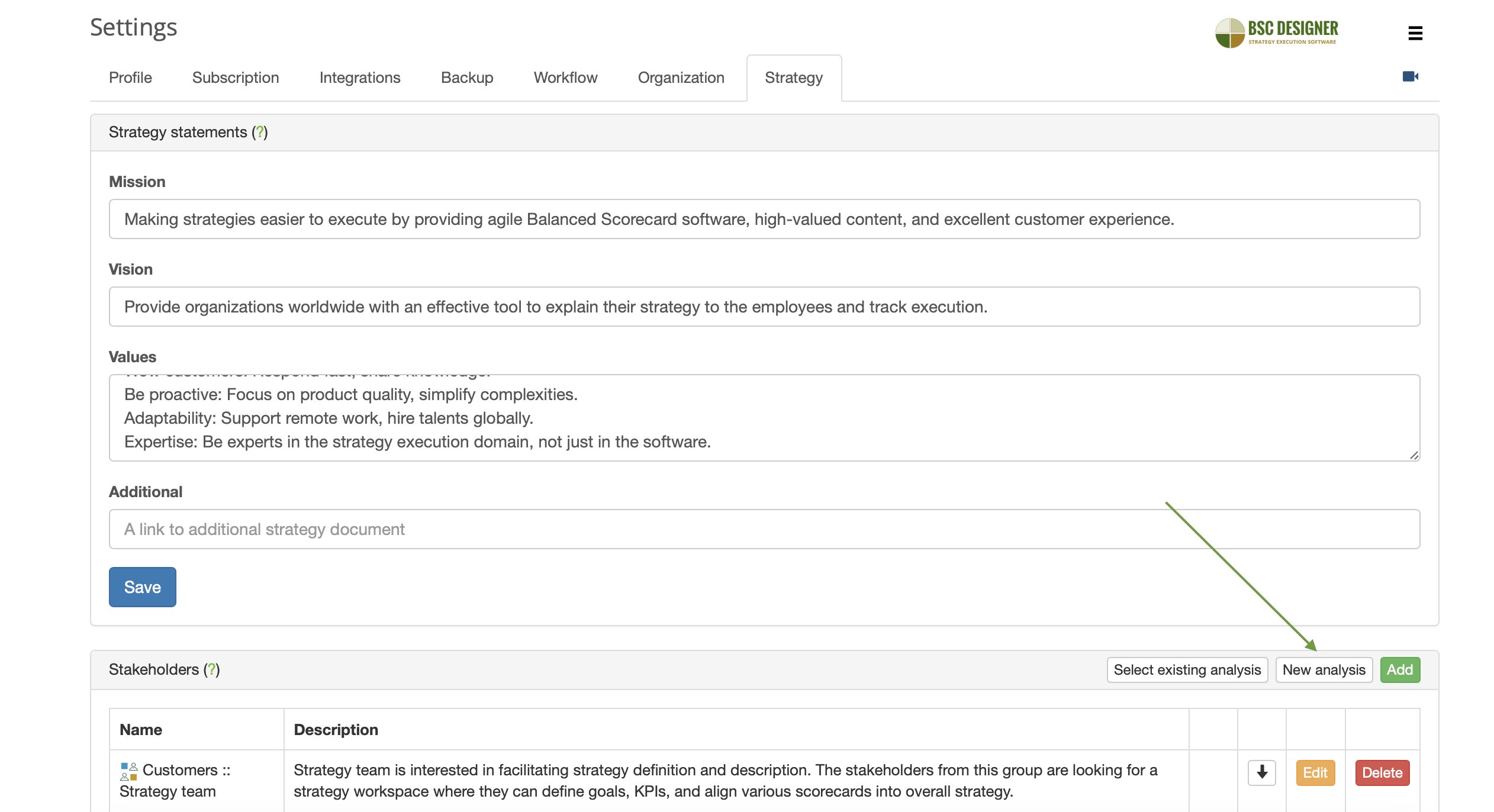Open Stakeholders help question mark
Viewport: 1494px width, 812px height.
pyautogui.click(x=211, y=669)
